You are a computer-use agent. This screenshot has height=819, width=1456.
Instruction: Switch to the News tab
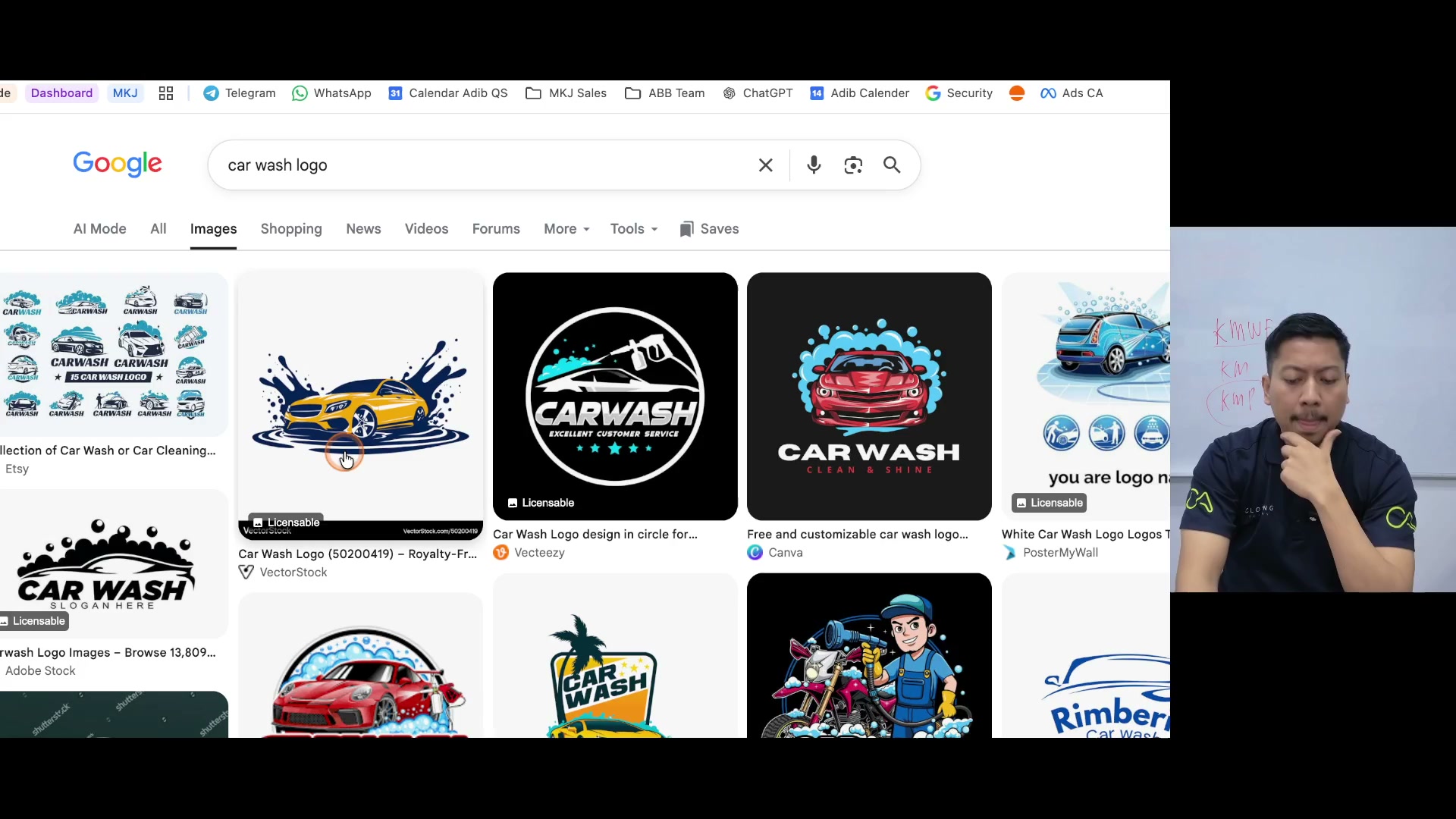(364, 229)
